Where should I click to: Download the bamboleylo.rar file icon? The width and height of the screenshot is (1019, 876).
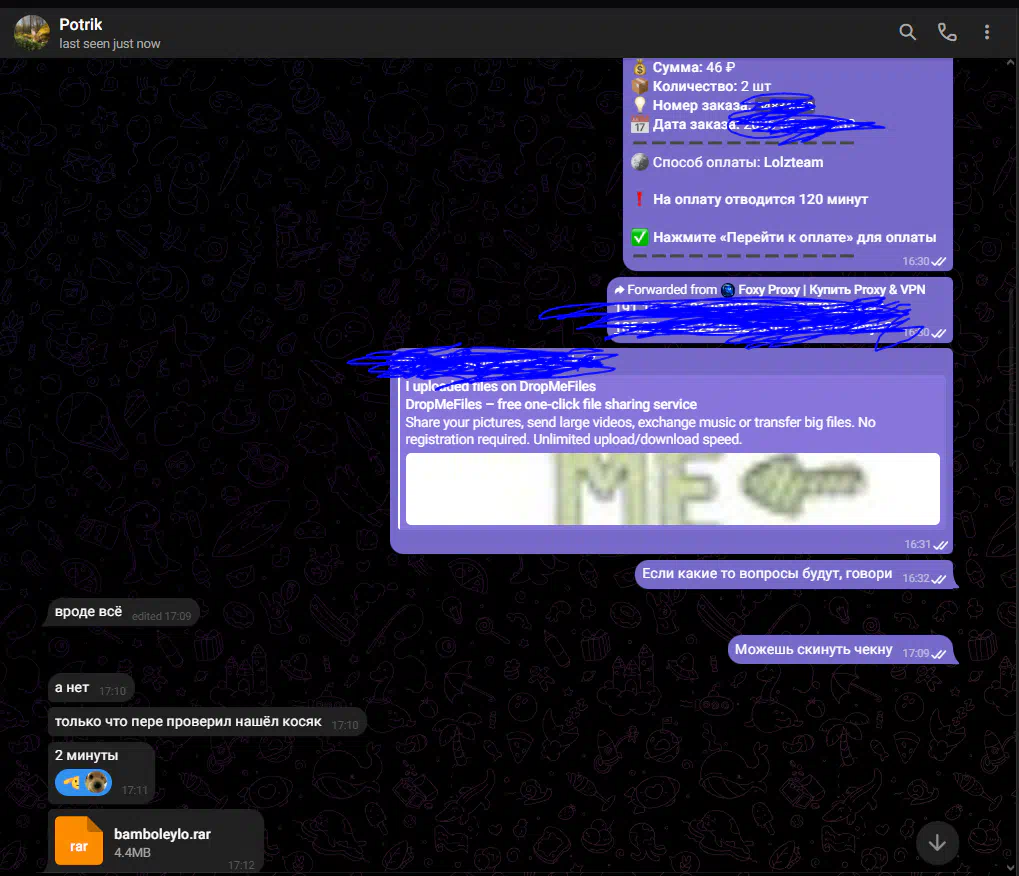click(x=79, y=841)
